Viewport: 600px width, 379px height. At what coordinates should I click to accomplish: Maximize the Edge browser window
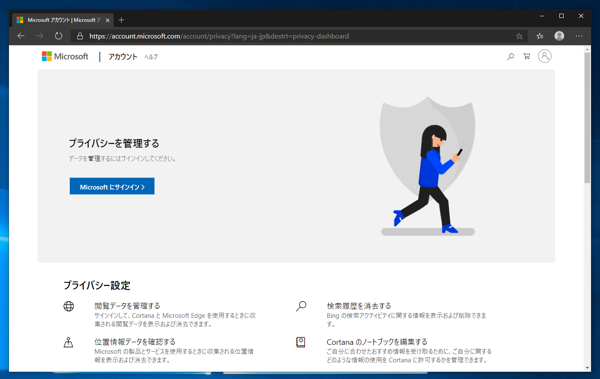561,16
